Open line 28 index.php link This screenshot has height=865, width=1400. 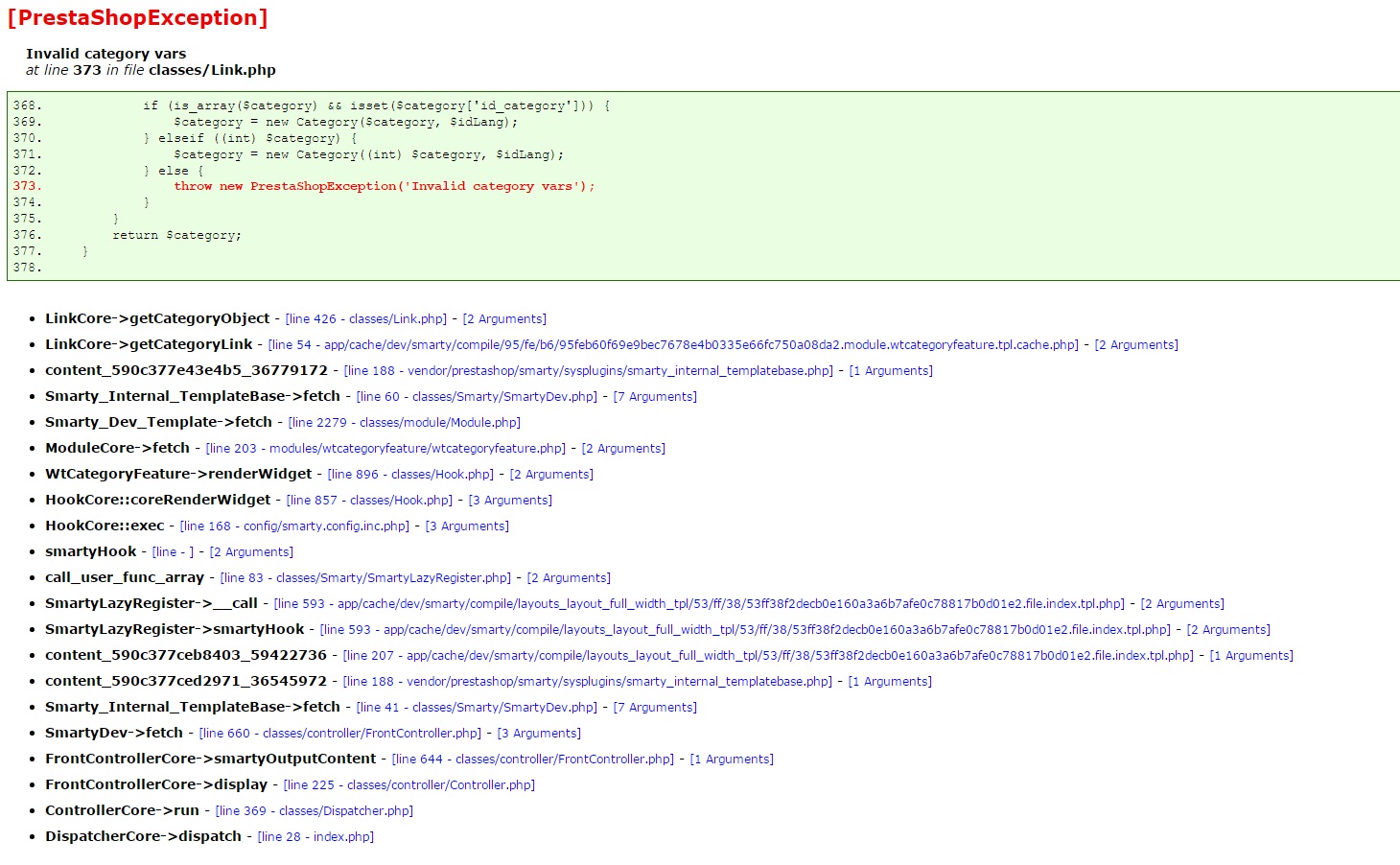tap(315, 837)
